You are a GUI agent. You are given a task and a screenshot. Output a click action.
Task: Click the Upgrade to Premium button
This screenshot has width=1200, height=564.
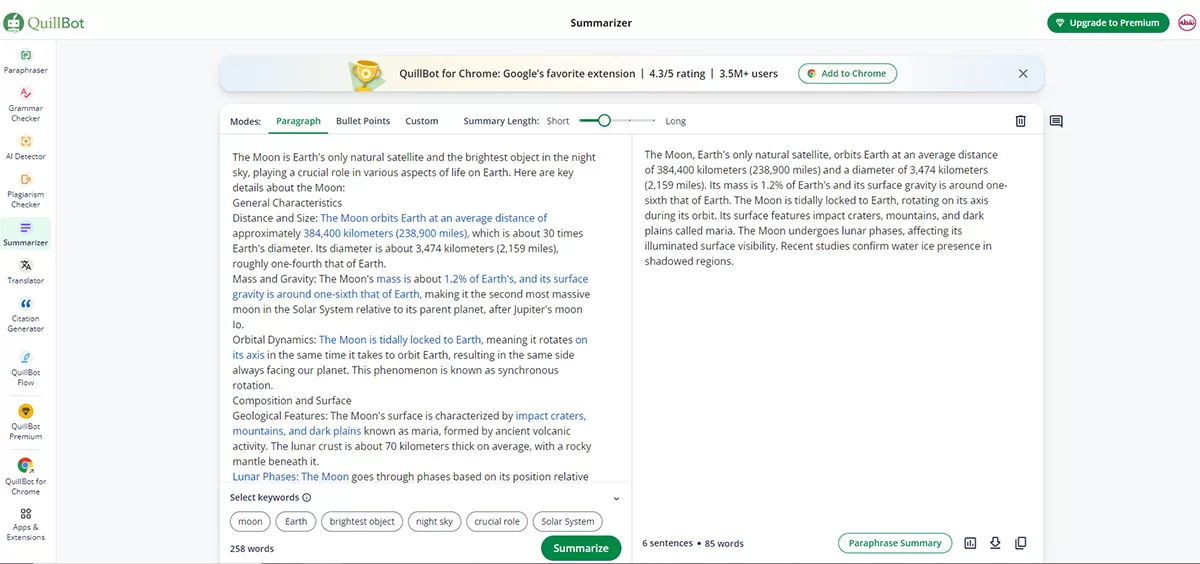[1108, 22]
